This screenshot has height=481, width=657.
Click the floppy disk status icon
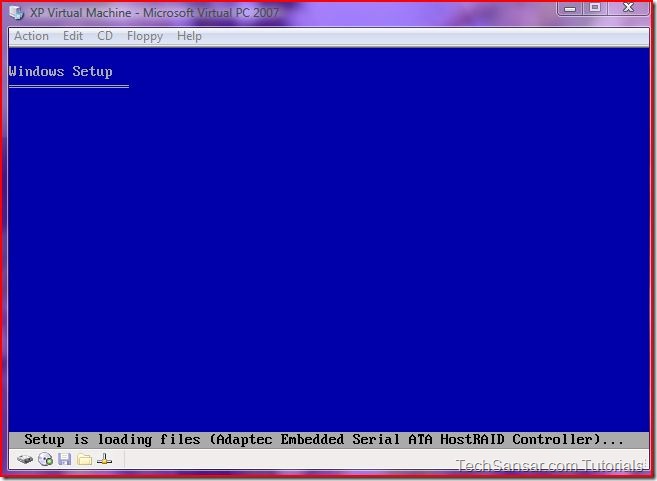click(x=65, y=459)
